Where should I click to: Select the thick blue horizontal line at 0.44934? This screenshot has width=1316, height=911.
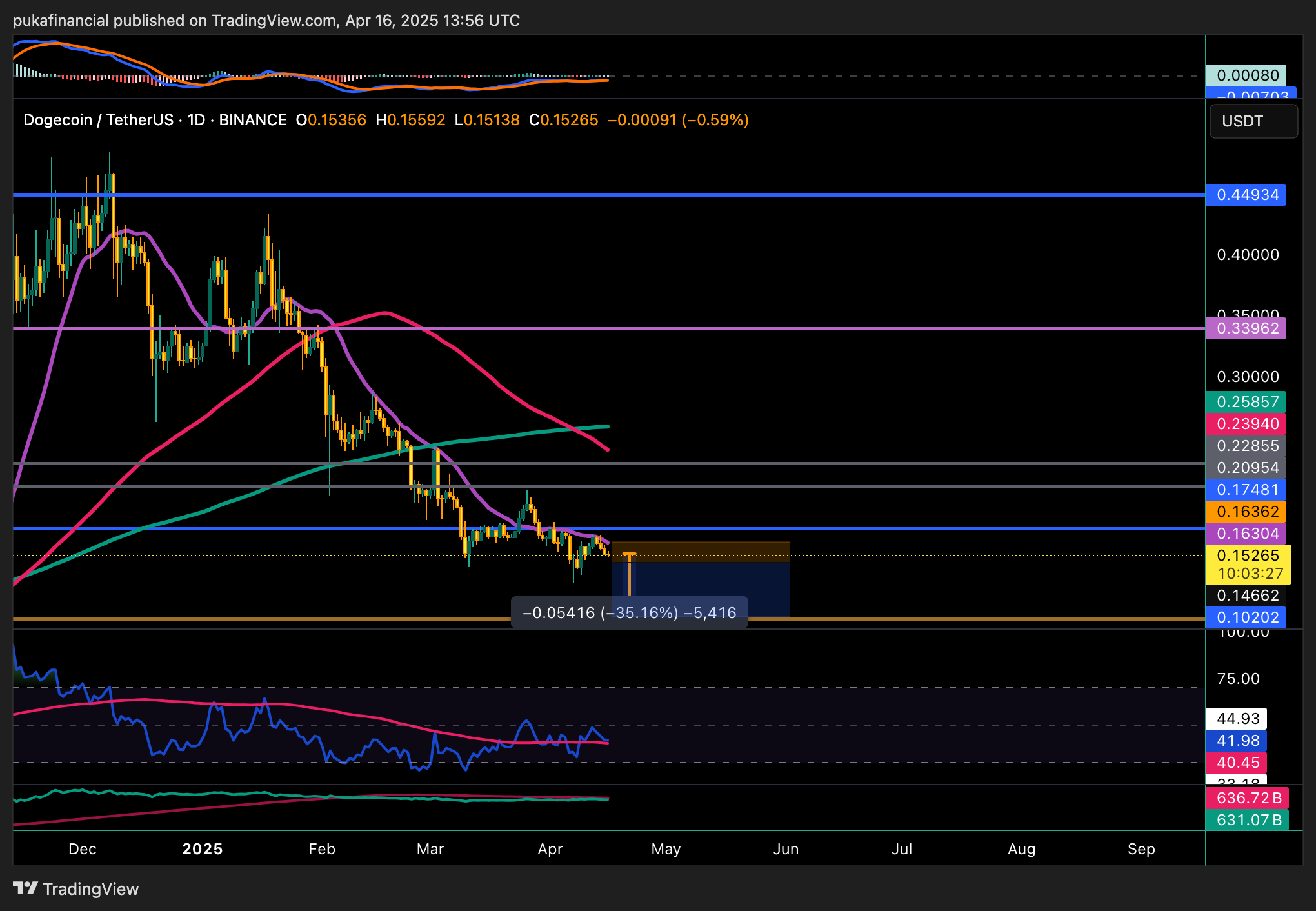point(710,194)
